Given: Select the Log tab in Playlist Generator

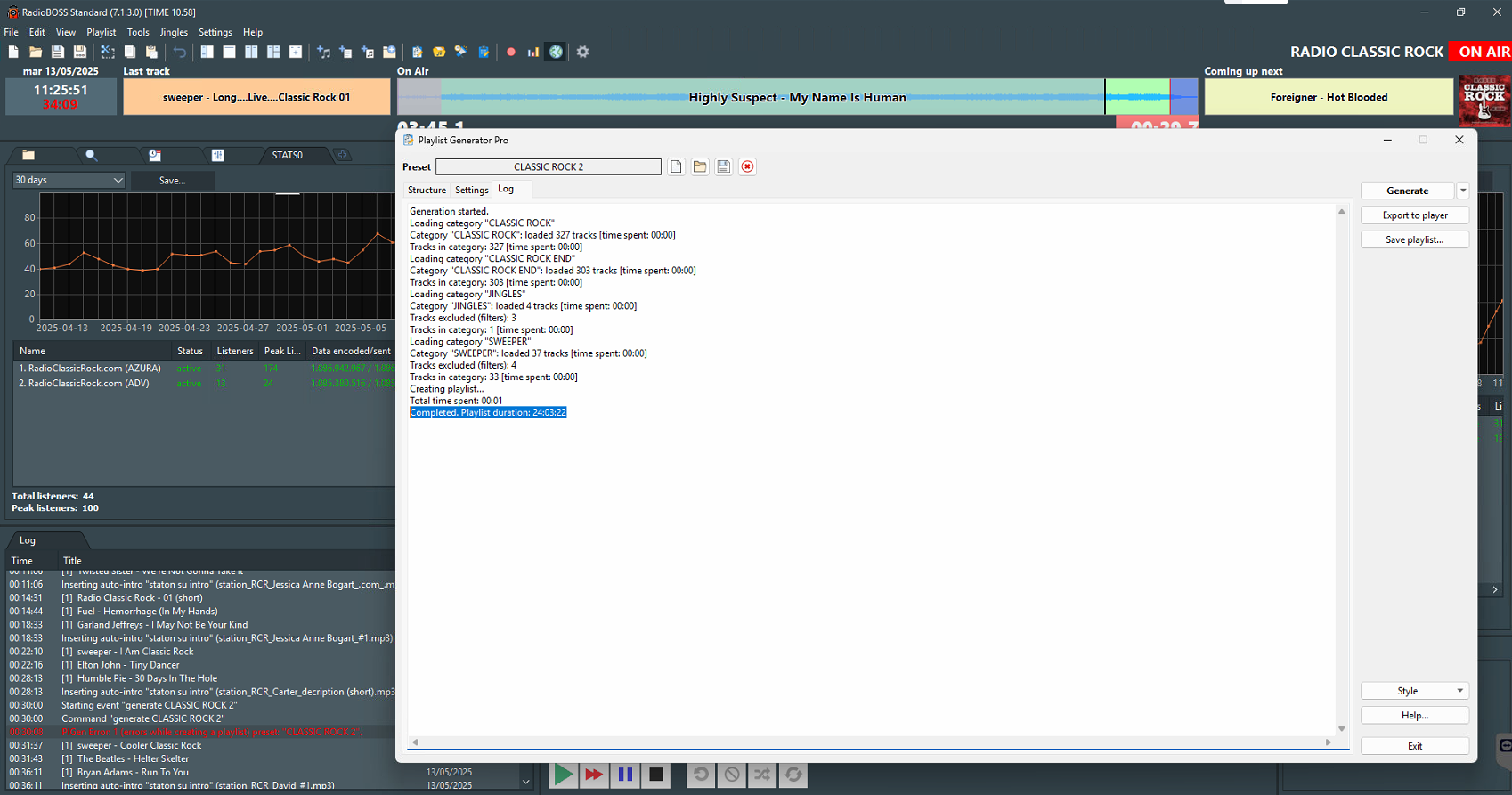Looking at the screenshot, I should (506, 189).
